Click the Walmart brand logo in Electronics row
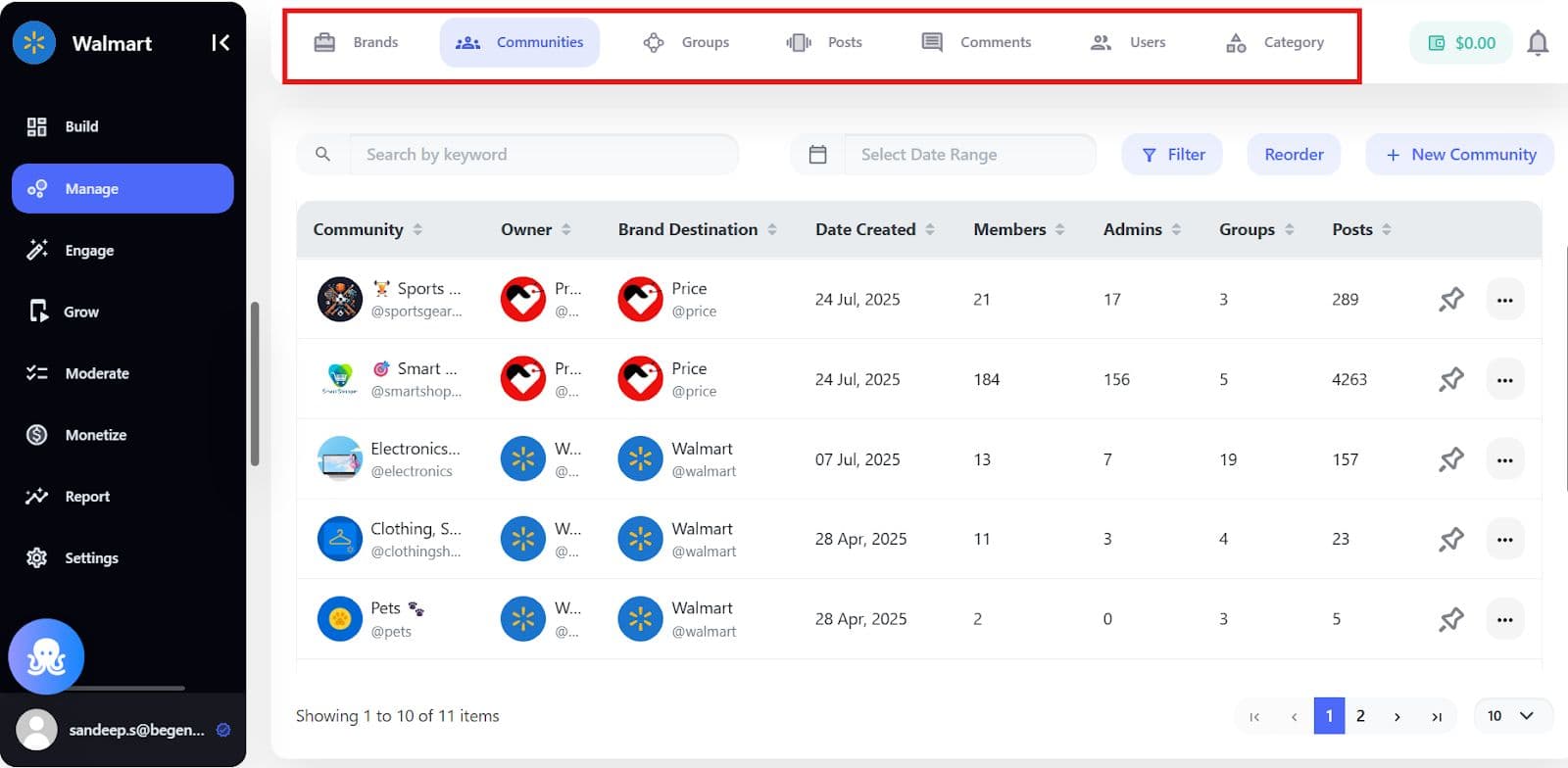This screenshot has height=768, width=1568. coord(640,459)
